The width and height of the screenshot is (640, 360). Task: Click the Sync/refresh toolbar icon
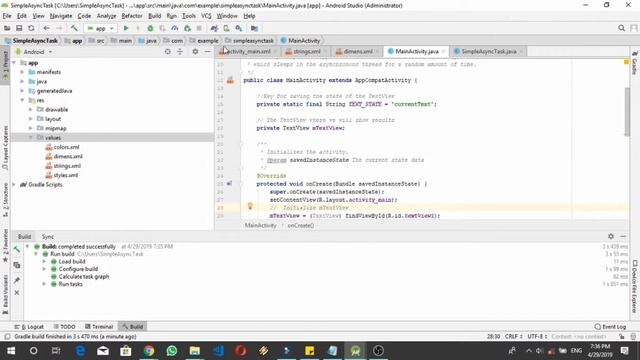pyautogui.click(x=31, y=28)
